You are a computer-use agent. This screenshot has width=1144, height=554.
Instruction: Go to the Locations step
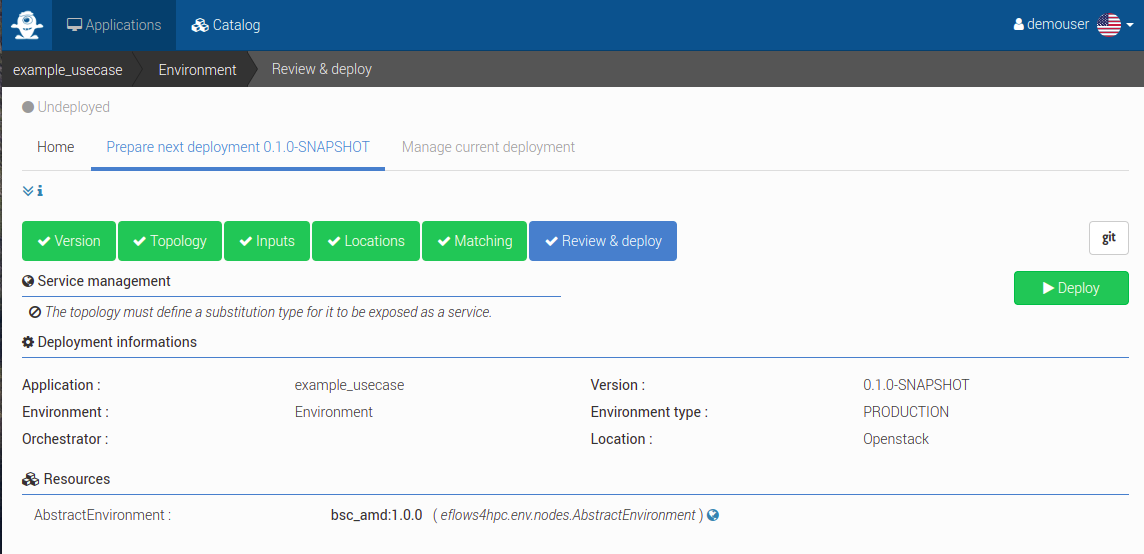coord(366,241)
